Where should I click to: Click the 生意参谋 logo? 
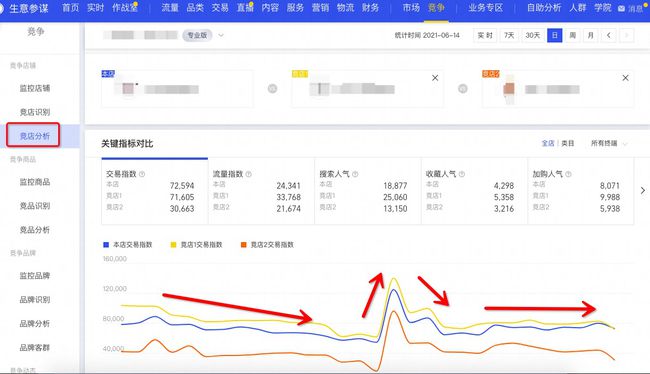[x=28, y=8]
